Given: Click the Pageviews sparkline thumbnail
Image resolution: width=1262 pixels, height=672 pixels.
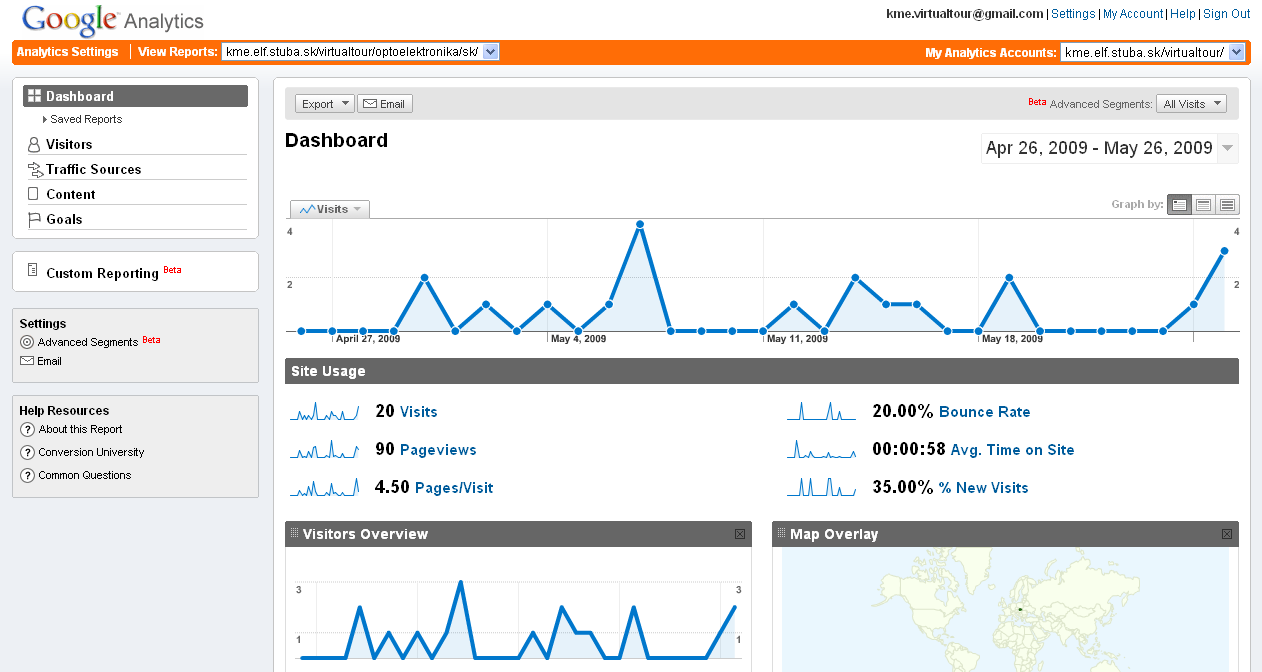Looking at the screenshot, I should tap(325, 449).
